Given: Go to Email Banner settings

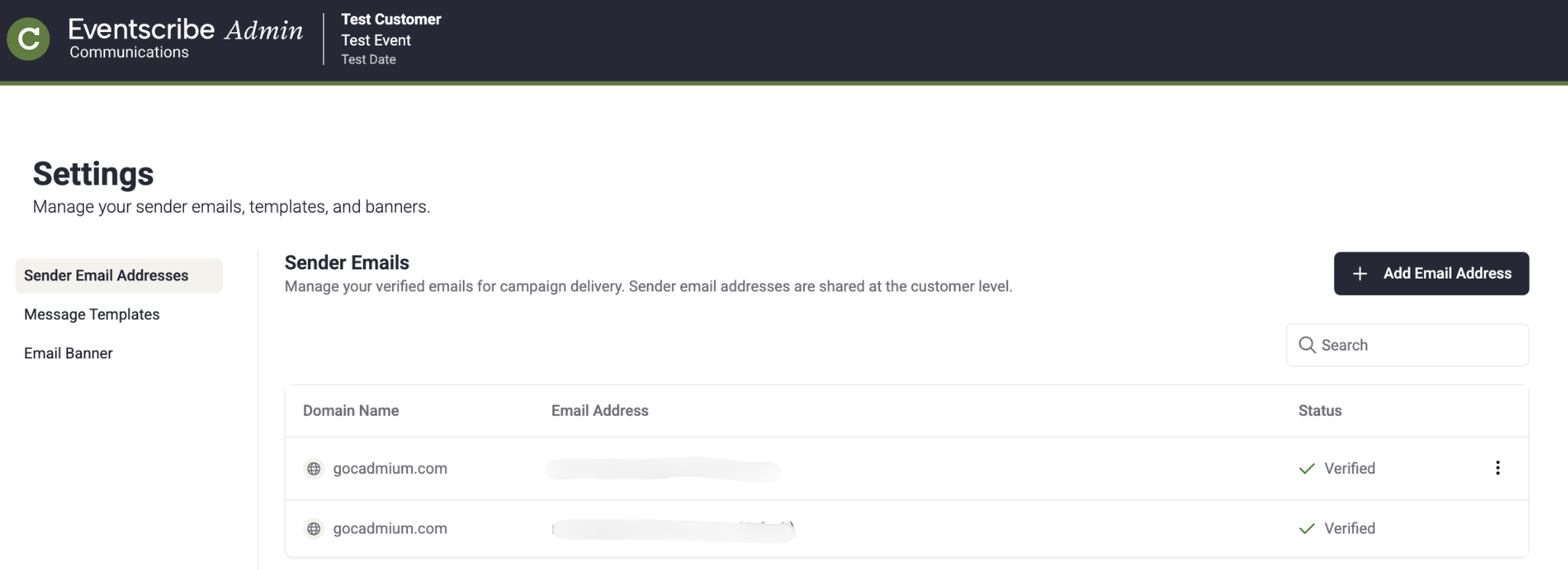Looking at the screenshot, I should tap(68, 354).
